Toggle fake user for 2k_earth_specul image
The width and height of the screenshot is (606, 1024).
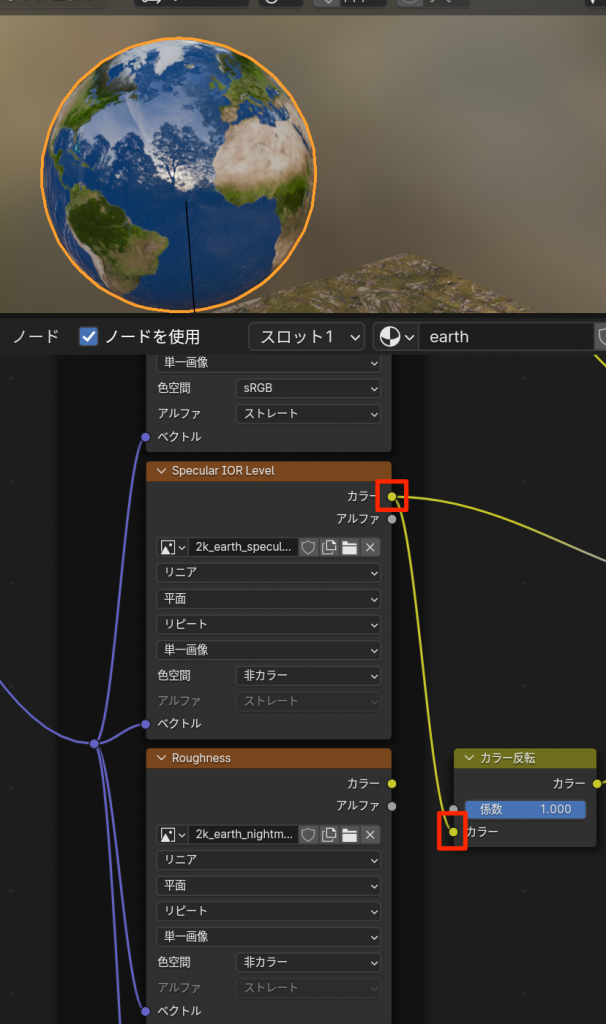tap(309, 547)
